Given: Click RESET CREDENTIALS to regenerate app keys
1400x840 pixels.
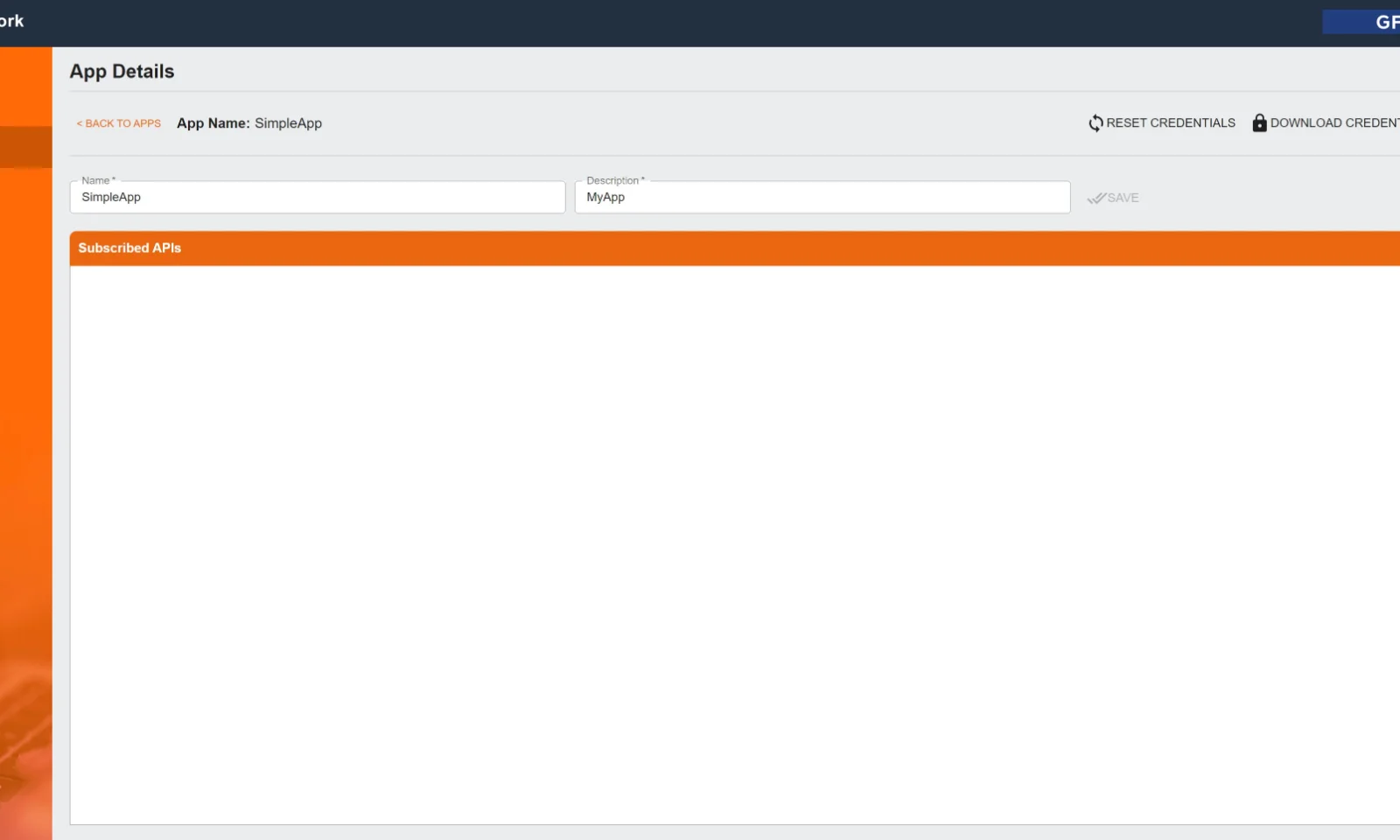Looking at the screenshot, I should 1172,122.
